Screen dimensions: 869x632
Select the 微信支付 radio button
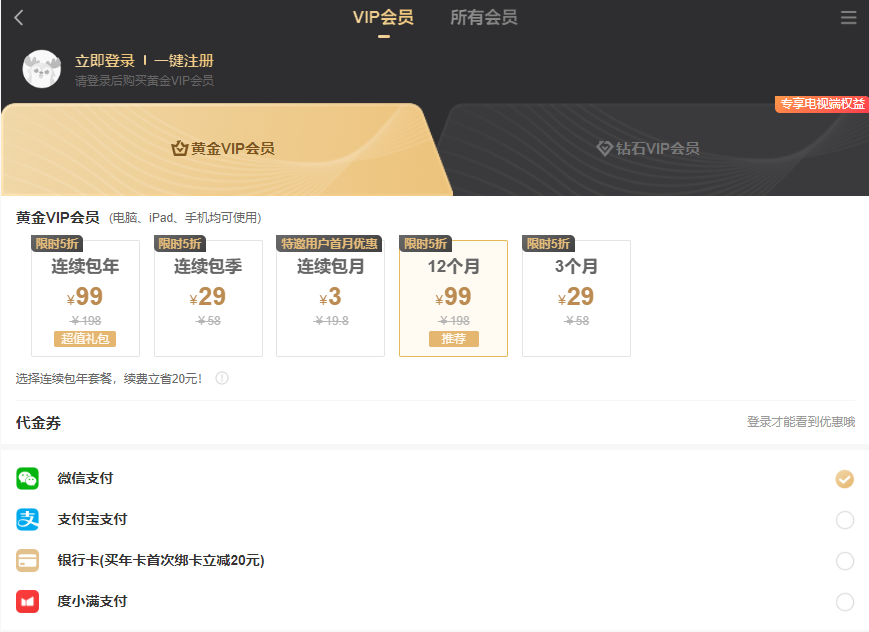[x=845, y=479]
